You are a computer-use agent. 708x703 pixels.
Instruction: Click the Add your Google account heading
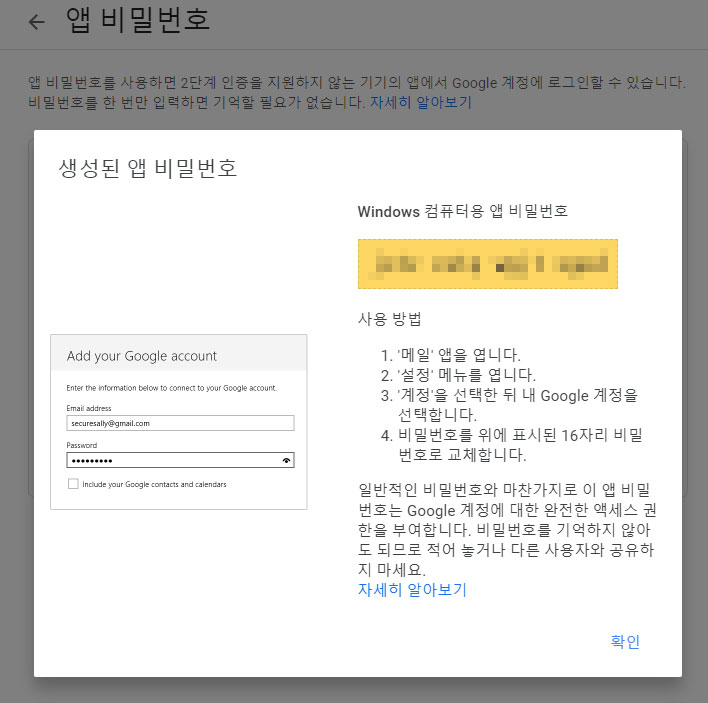(x=141, y=355)
